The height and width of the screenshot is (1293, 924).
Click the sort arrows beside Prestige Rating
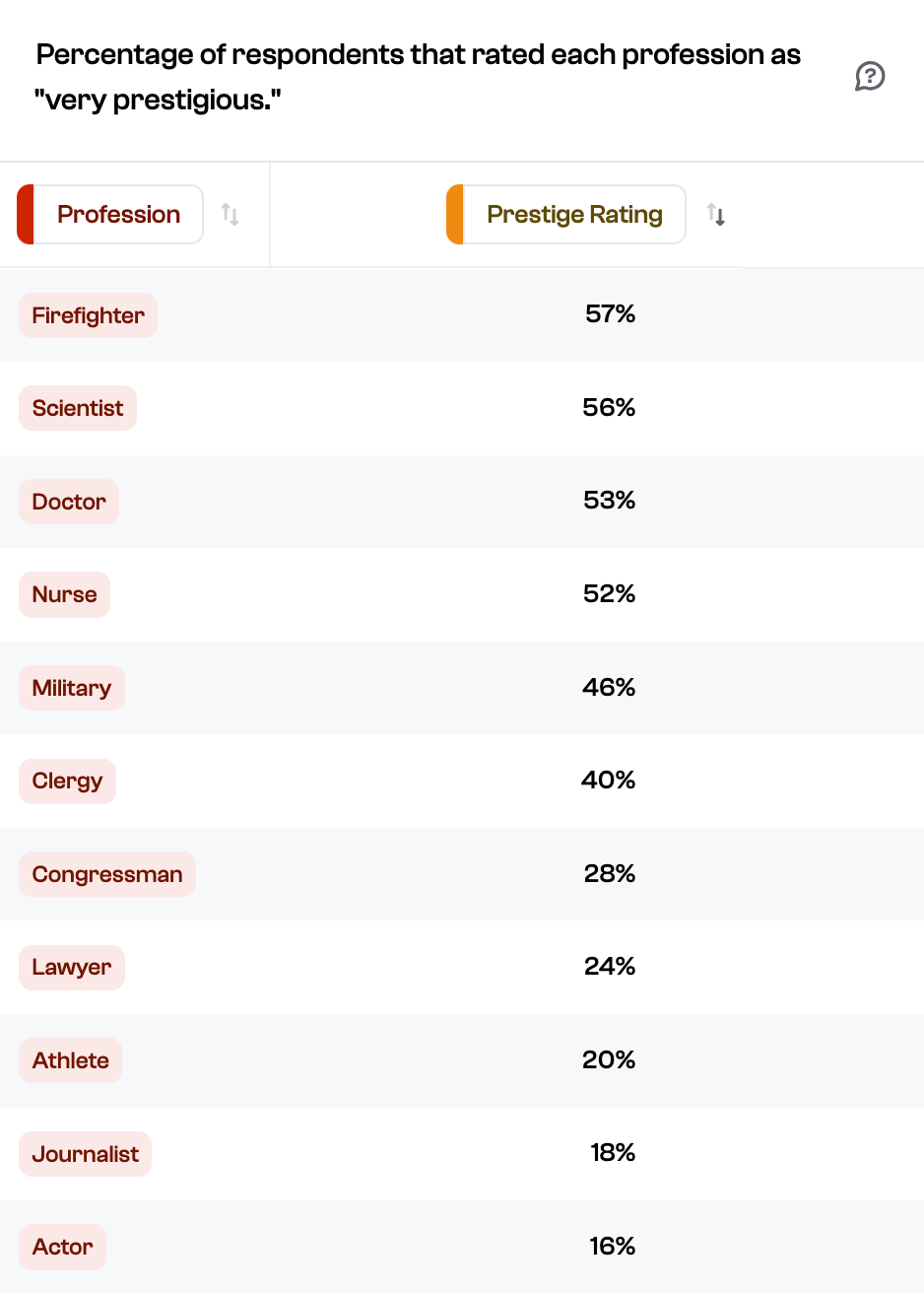coord(716,214)
